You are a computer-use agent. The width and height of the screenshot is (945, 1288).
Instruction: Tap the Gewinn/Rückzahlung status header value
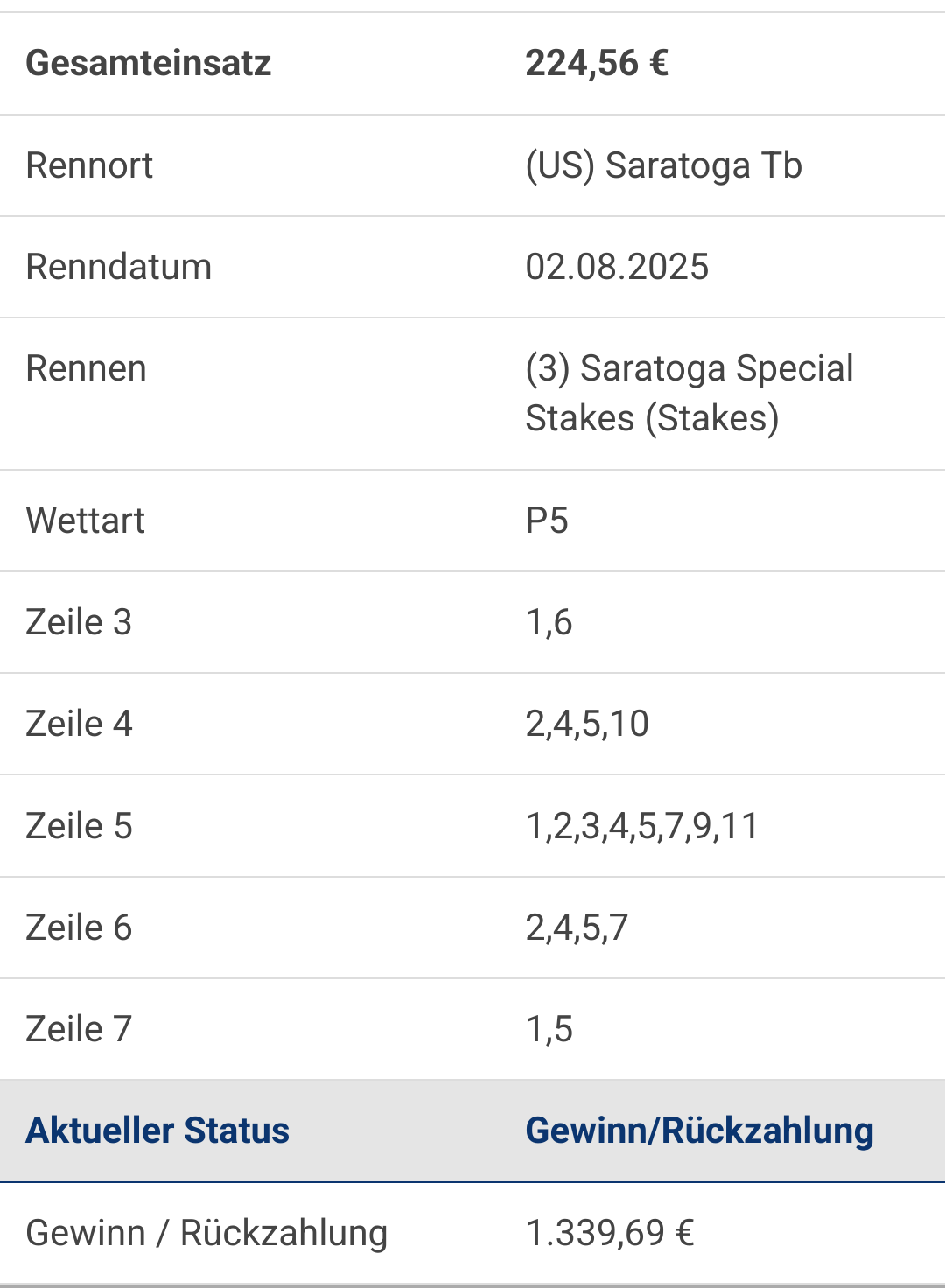point(699,1130)
